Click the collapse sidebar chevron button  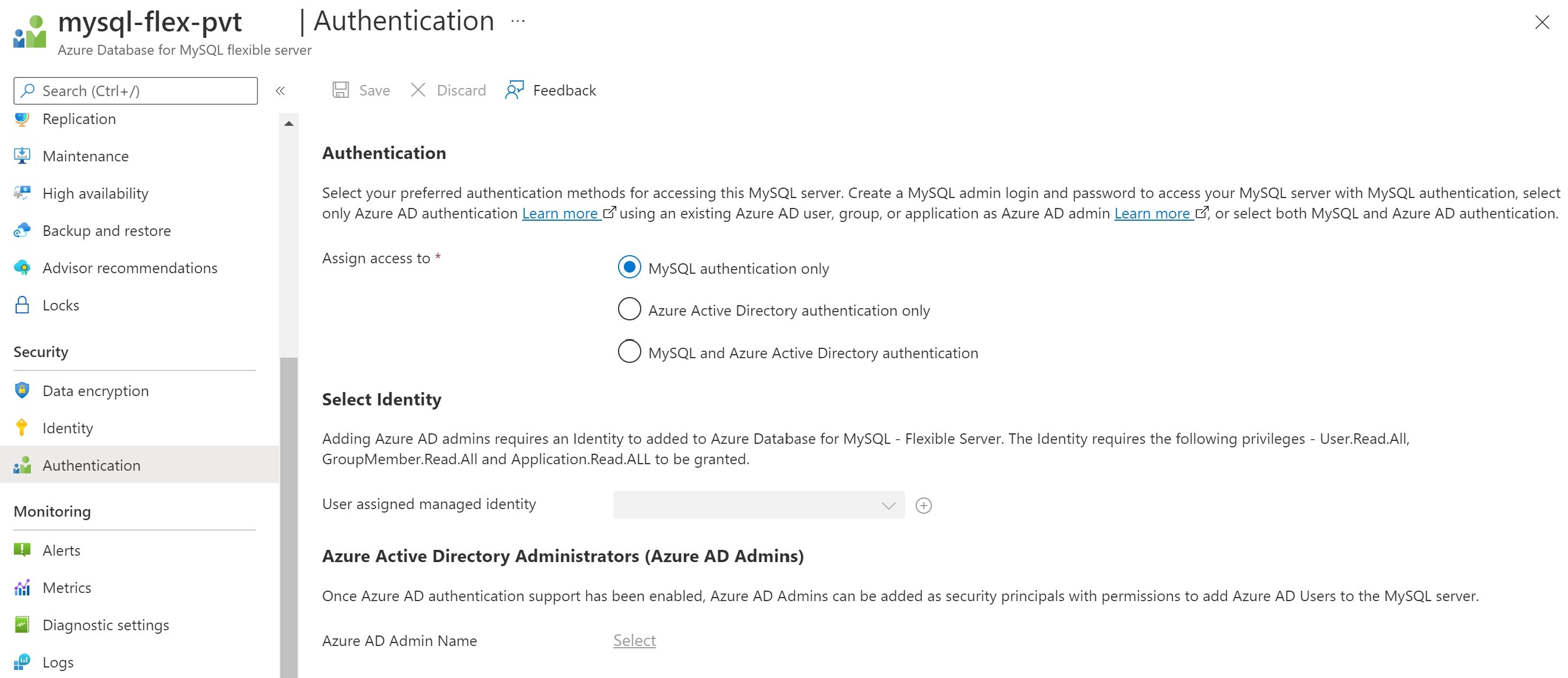point(280,90)
